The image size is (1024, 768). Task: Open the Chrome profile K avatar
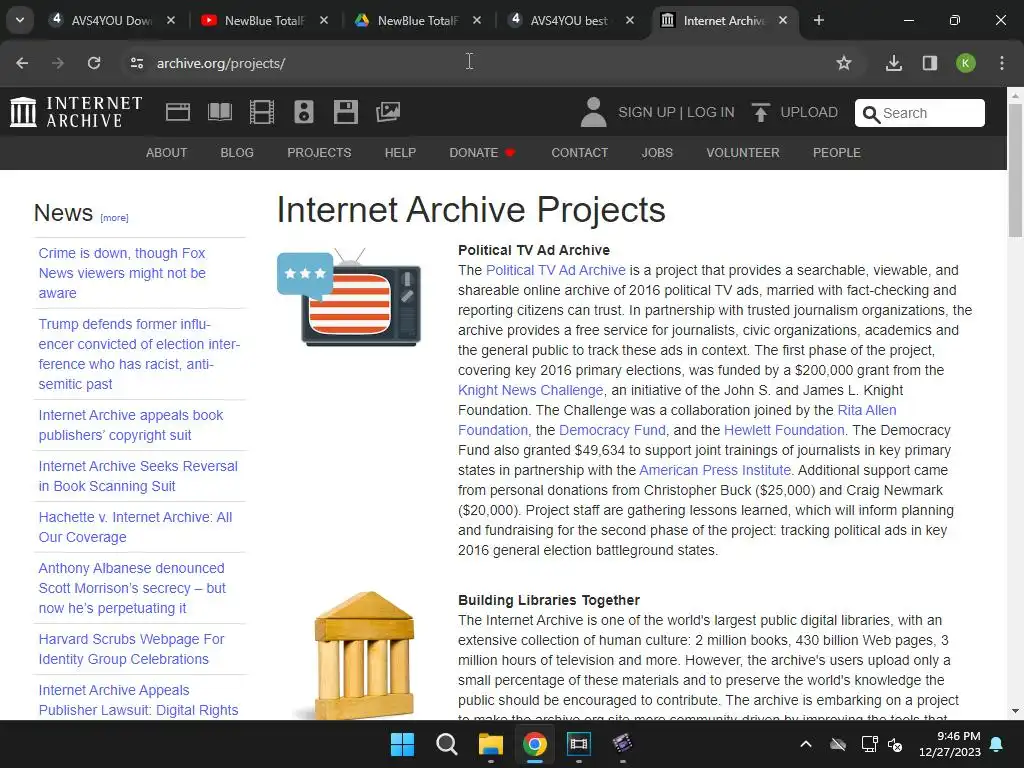pyautogui.click(x=966, y=63)
